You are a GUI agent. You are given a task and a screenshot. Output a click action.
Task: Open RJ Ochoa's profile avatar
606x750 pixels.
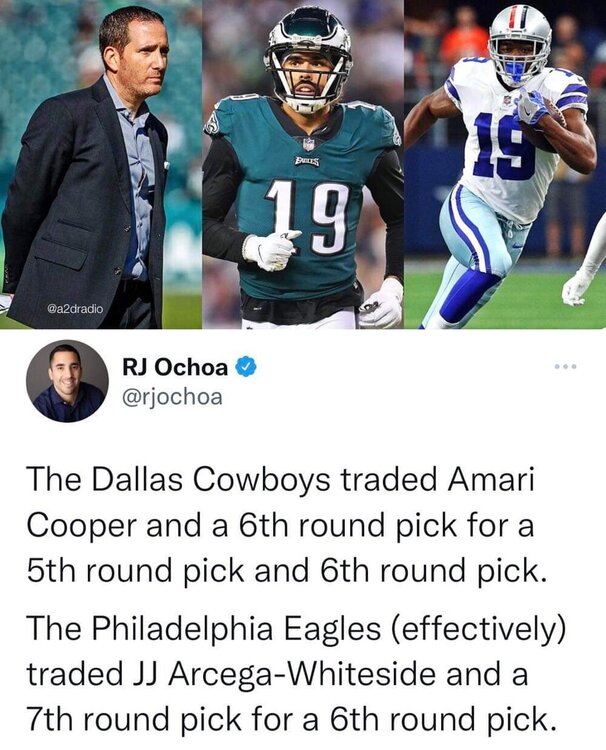click(x=67, y=381)
